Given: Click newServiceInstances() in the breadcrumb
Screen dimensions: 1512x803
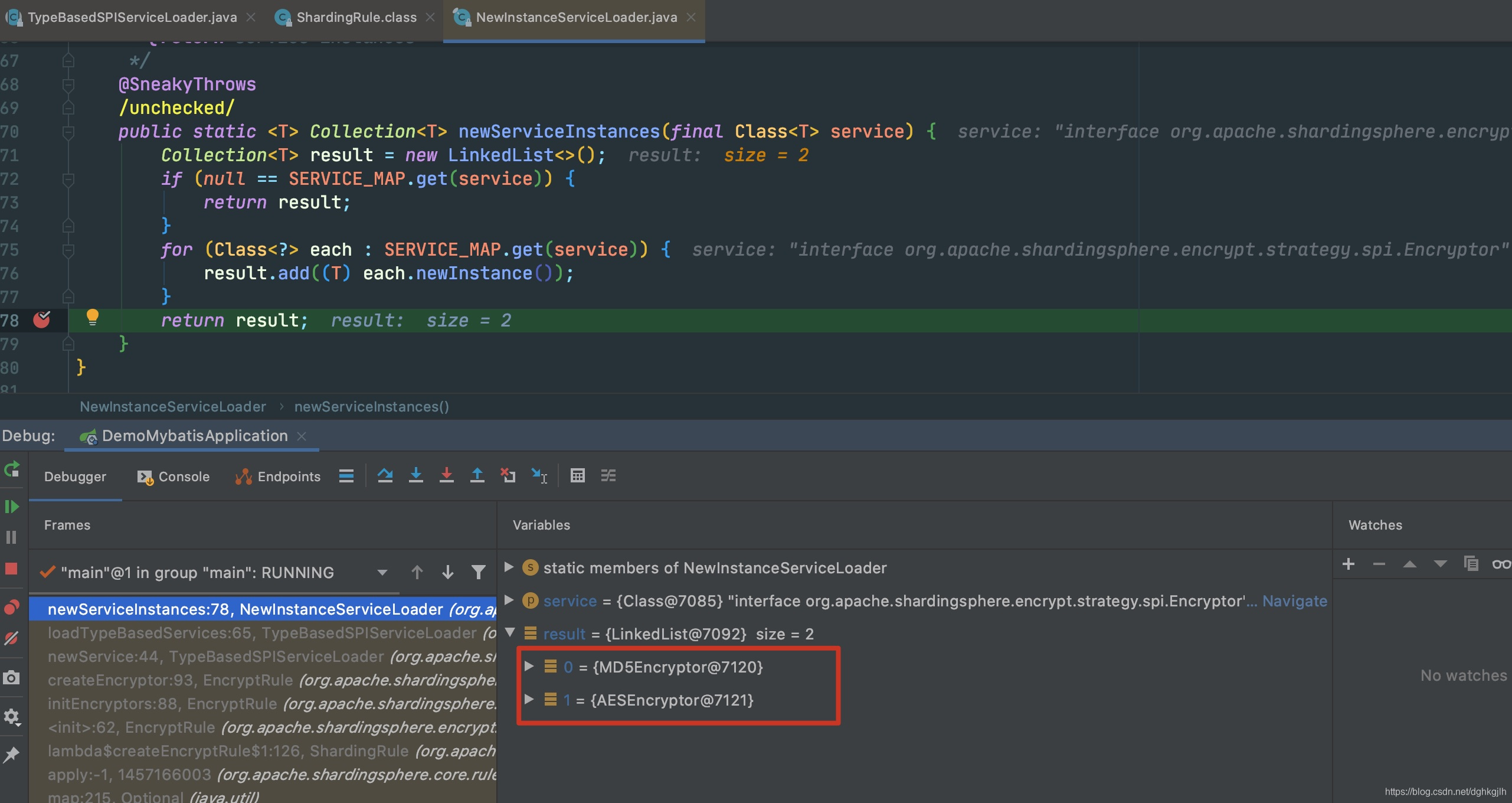Looking at the screenshot, I should coord(372,407).
